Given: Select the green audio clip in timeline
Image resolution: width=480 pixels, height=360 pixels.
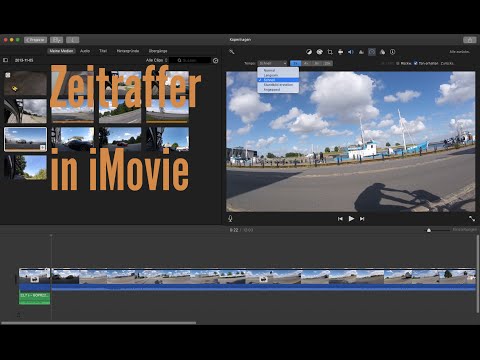Looking at the screenshot, I should point(35,298).
